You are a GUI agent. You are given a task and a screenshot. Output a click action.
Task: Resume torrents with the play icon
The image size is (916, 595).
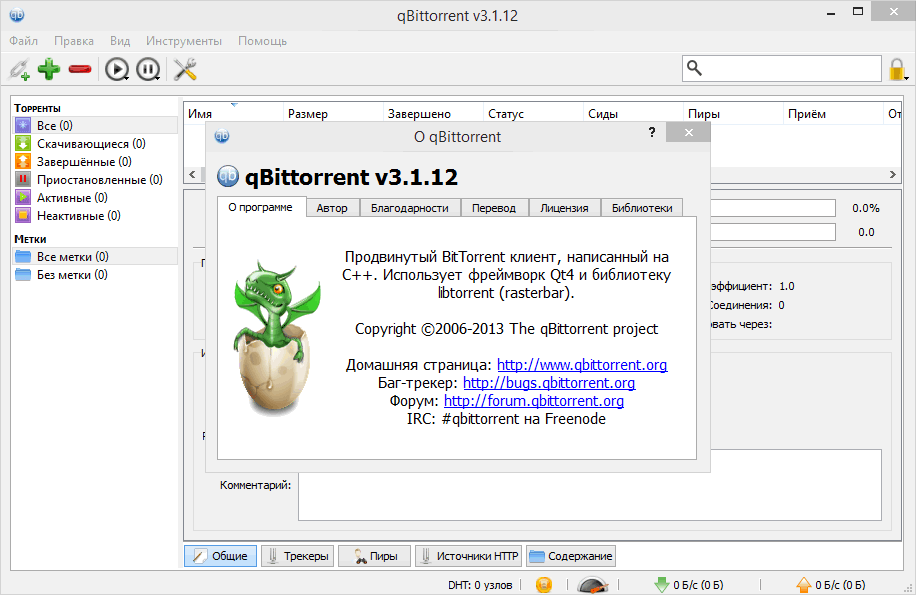[117, 69]
